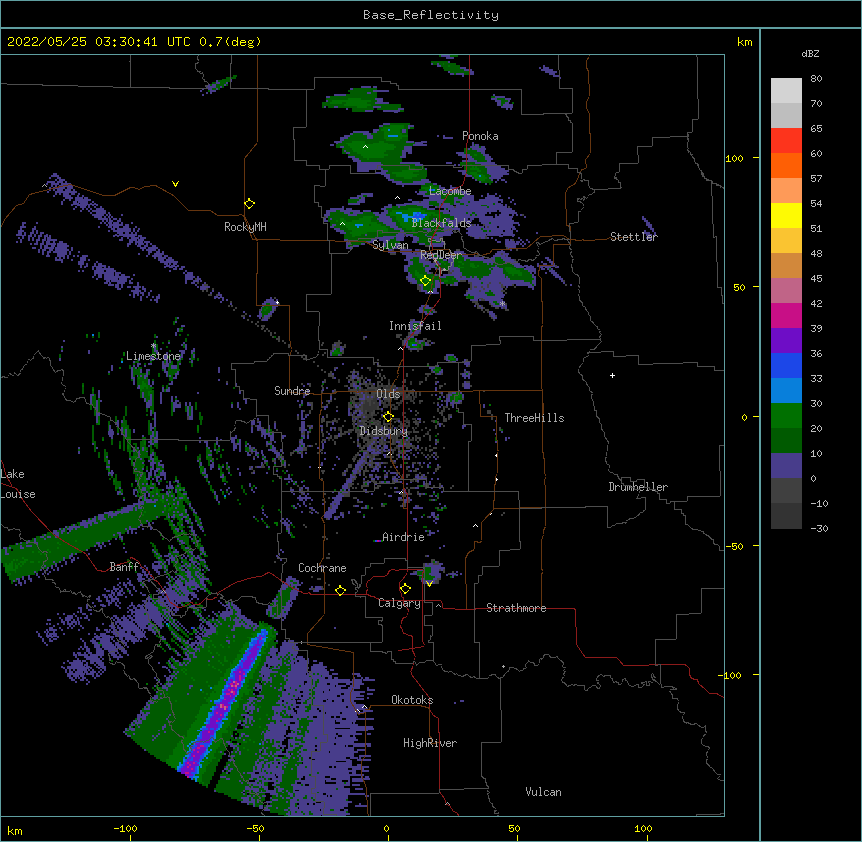
Task: Click the Limestone label
Action: pos(153,356)
